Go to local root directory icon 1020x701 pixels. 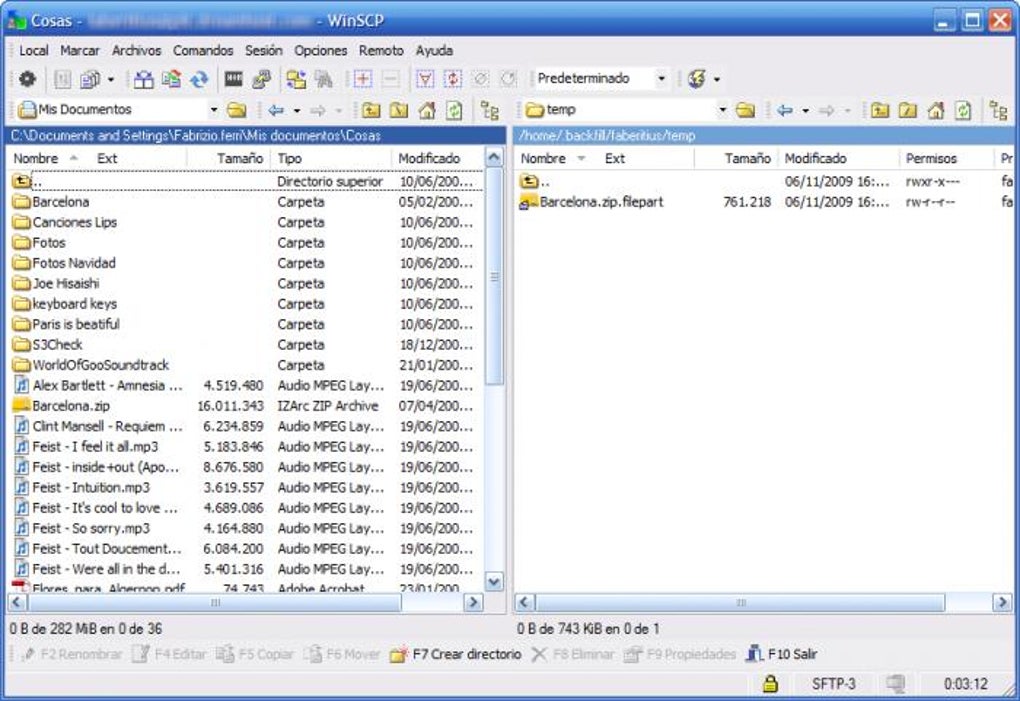[x=399, y=110]
